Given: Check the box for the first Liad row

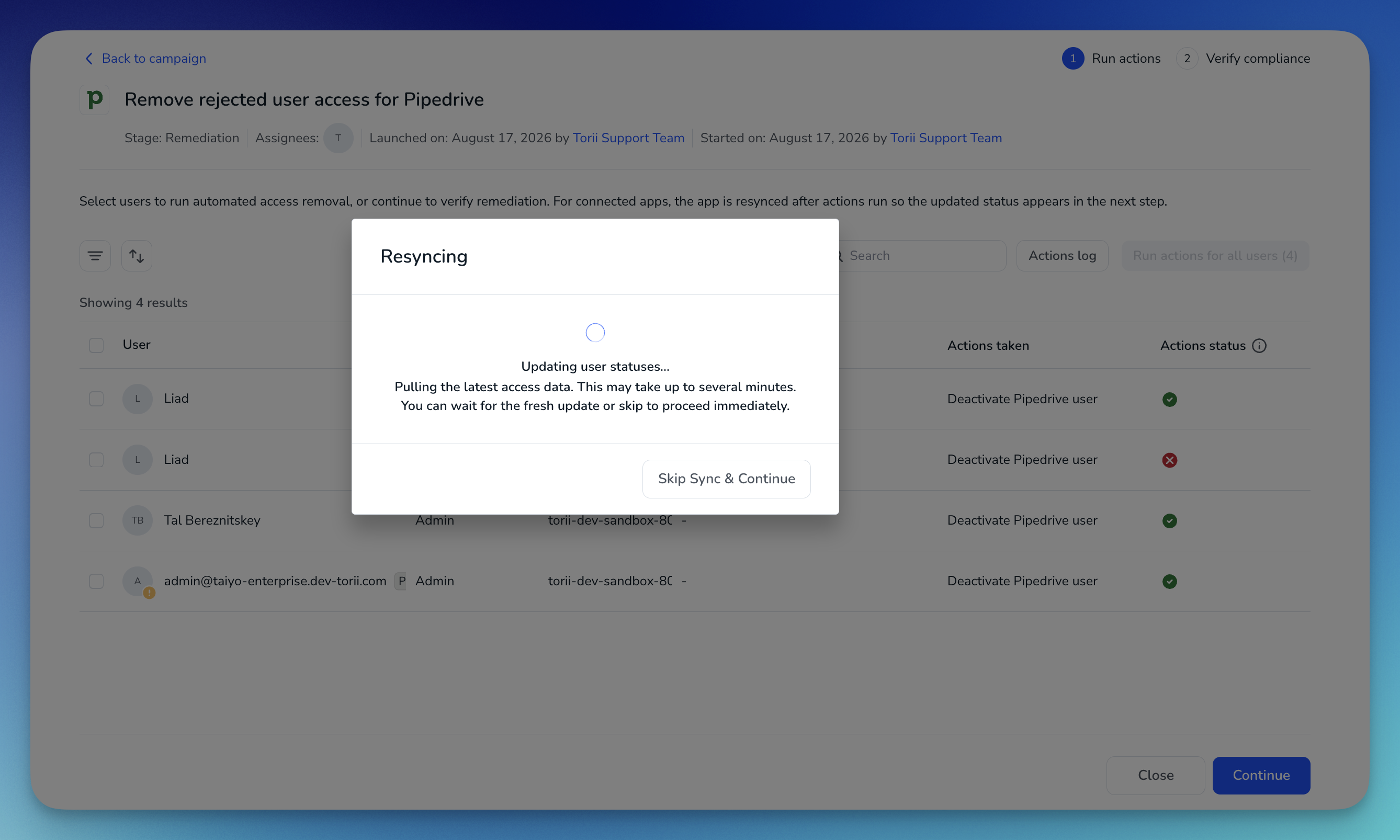Looking at the screenshot, I should (96, 399).
